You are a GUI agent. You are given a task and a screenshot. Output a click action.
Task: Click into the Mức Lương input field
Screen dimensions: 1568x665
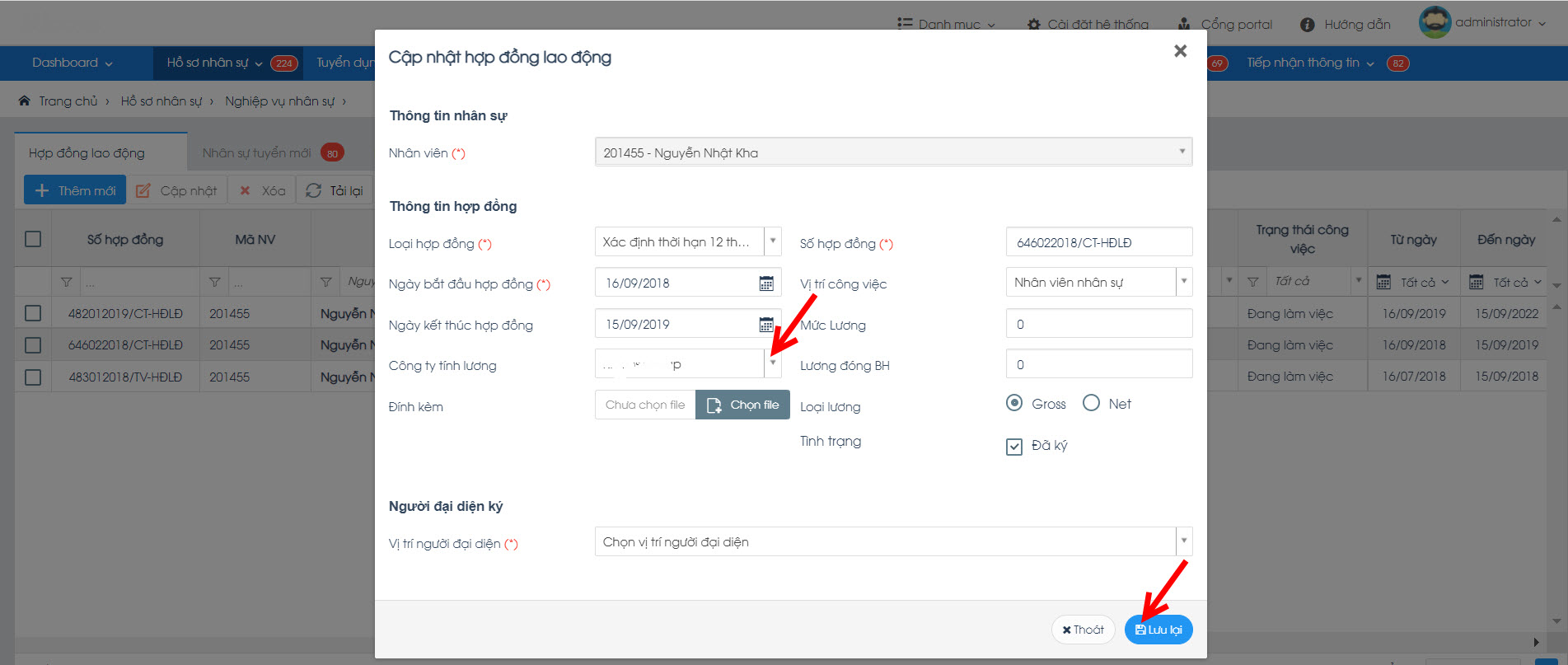pos(1098,324)
